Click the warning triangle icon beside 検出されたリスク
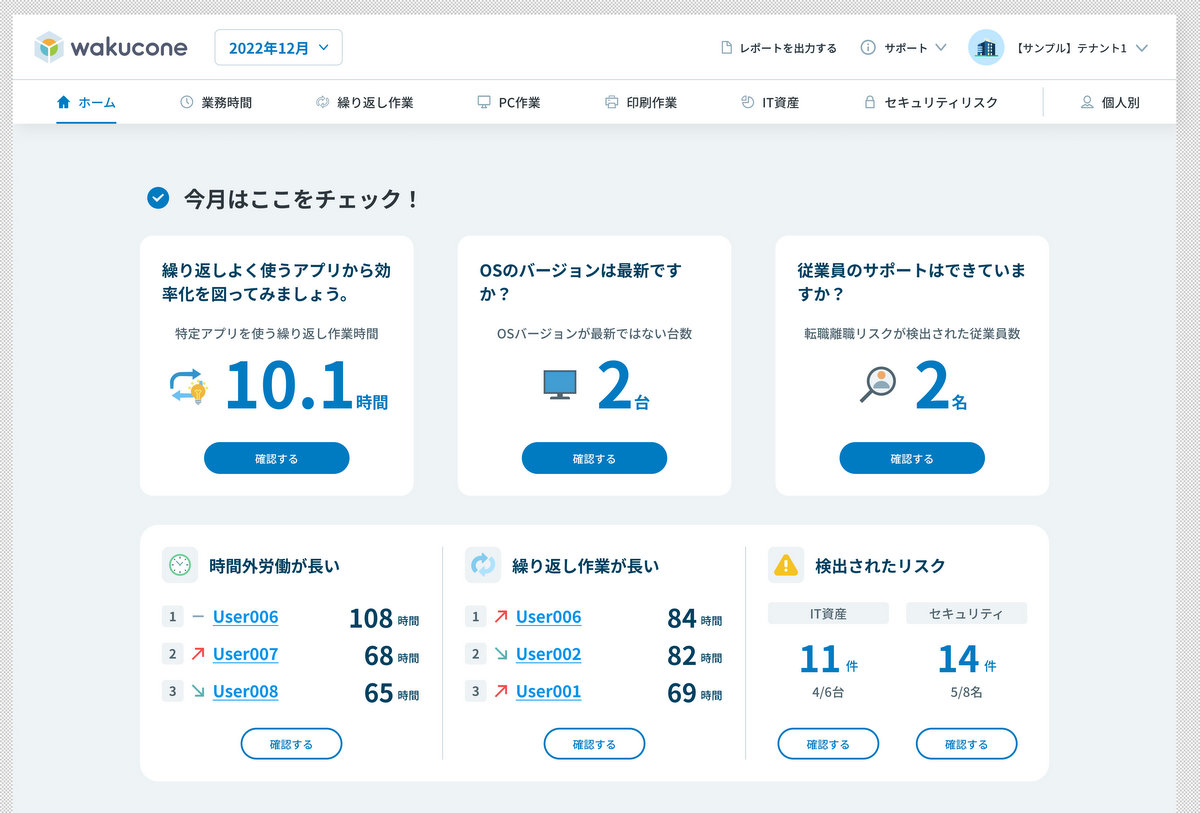 pos(786,564)
